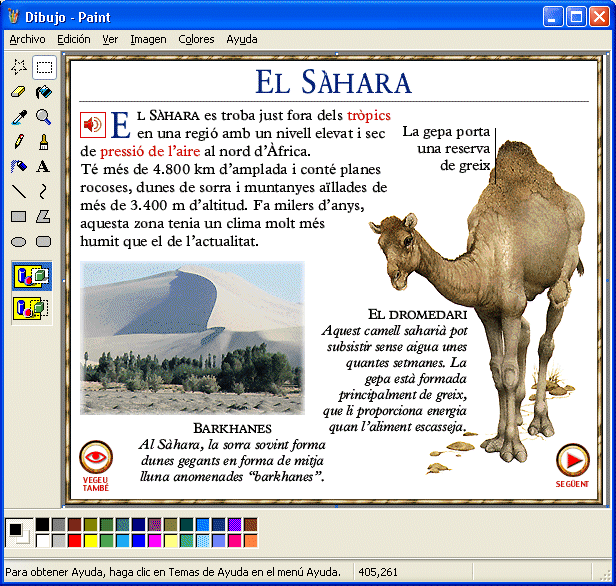Pick the dark gray color swatch
The image size is (616, 586).
(x=59, y=524)
